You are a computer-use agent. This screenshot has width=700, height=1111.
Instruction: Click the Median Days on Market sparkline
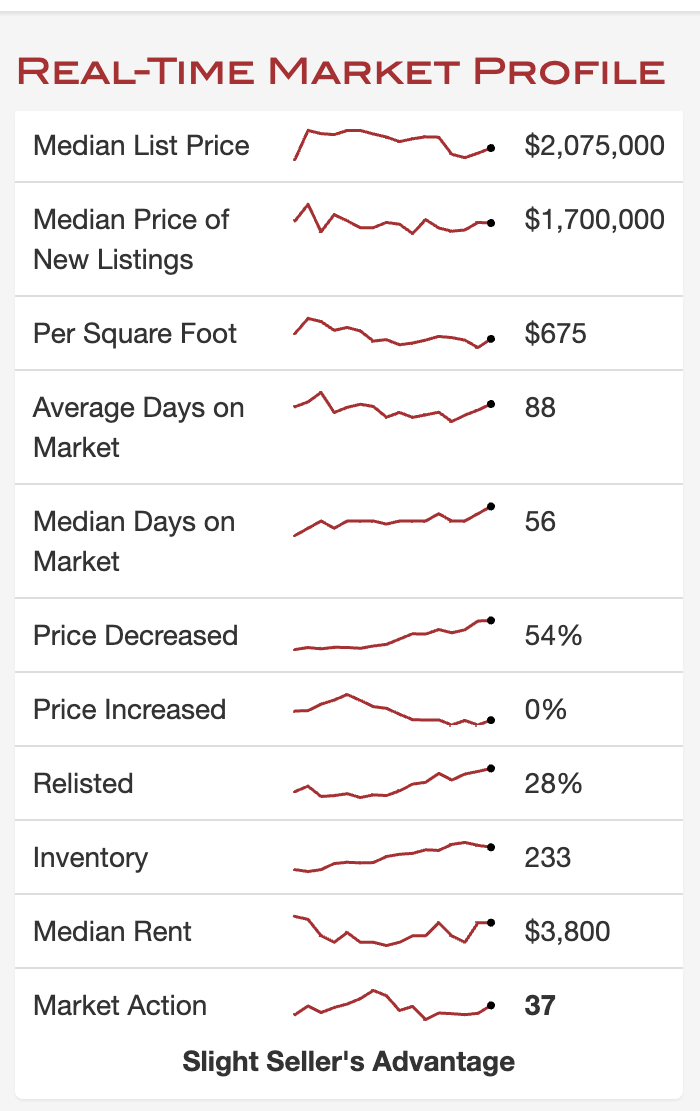(x=393, y=521)
